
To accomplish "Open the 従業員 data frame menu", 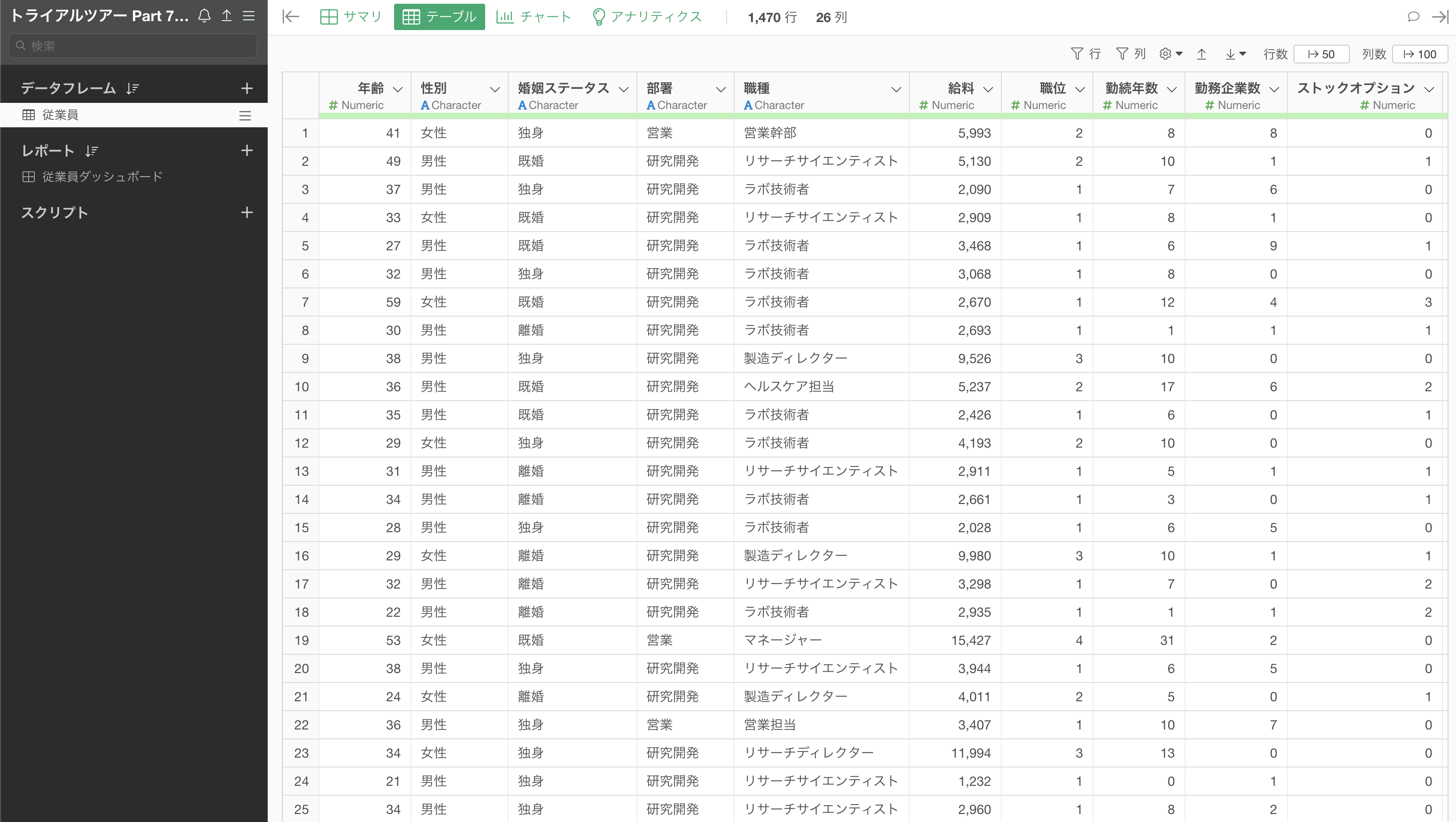I will 245,116.
